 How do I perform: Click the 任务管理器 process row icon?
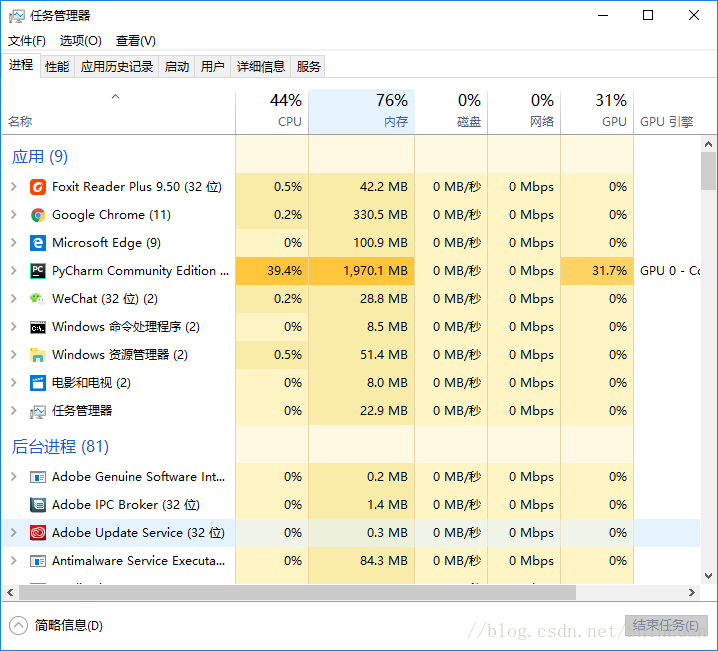coord(38,412)
